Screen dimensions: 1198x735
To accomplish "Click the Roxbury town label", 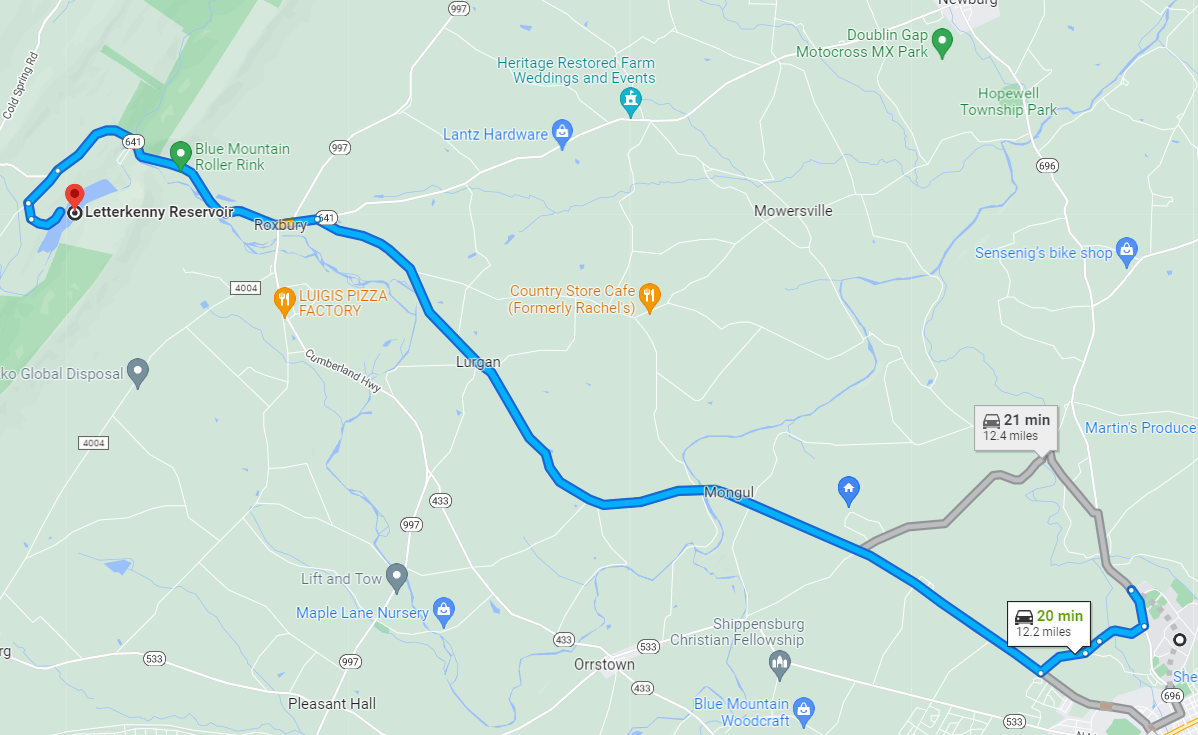I will click(280, 225).
